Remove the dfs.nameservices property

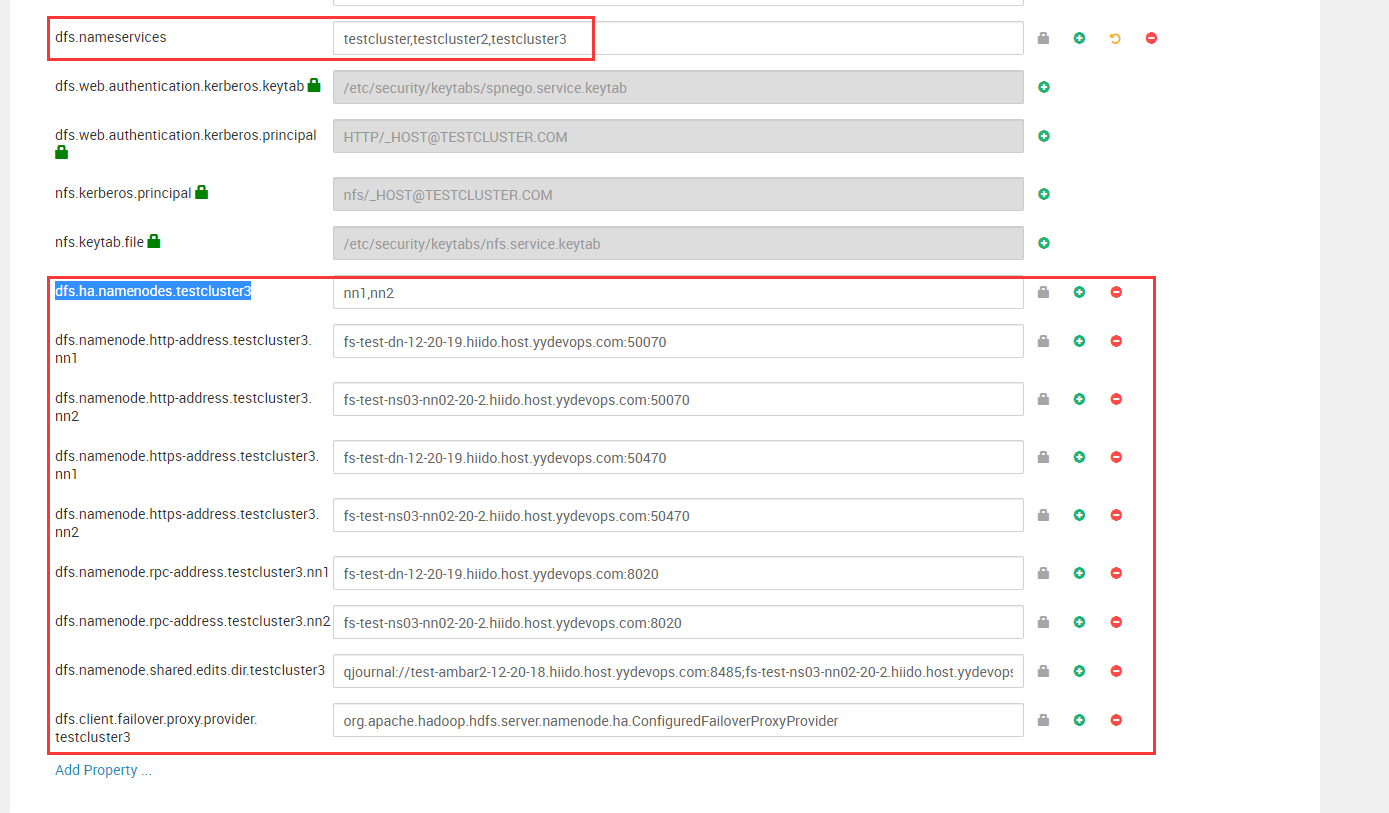(1151, 39)
